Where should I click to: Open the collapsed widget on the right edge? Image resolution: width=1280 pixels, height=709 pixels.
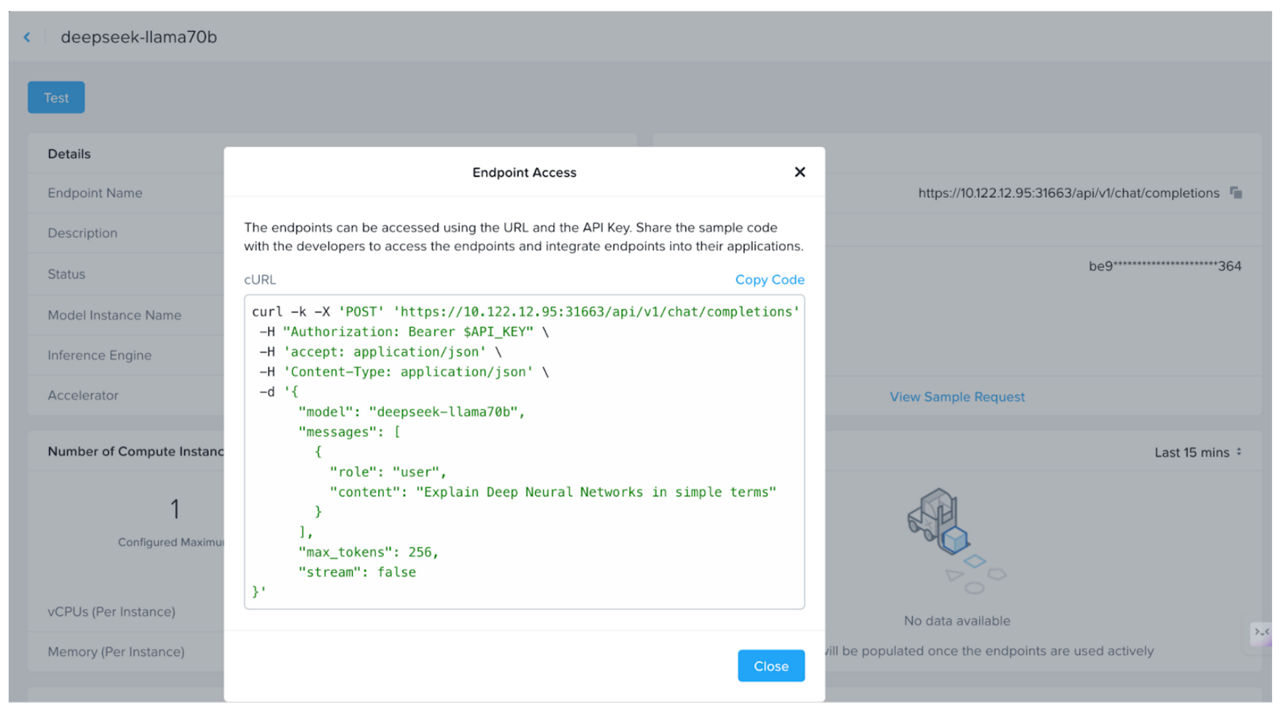(x=1262, y=633)
